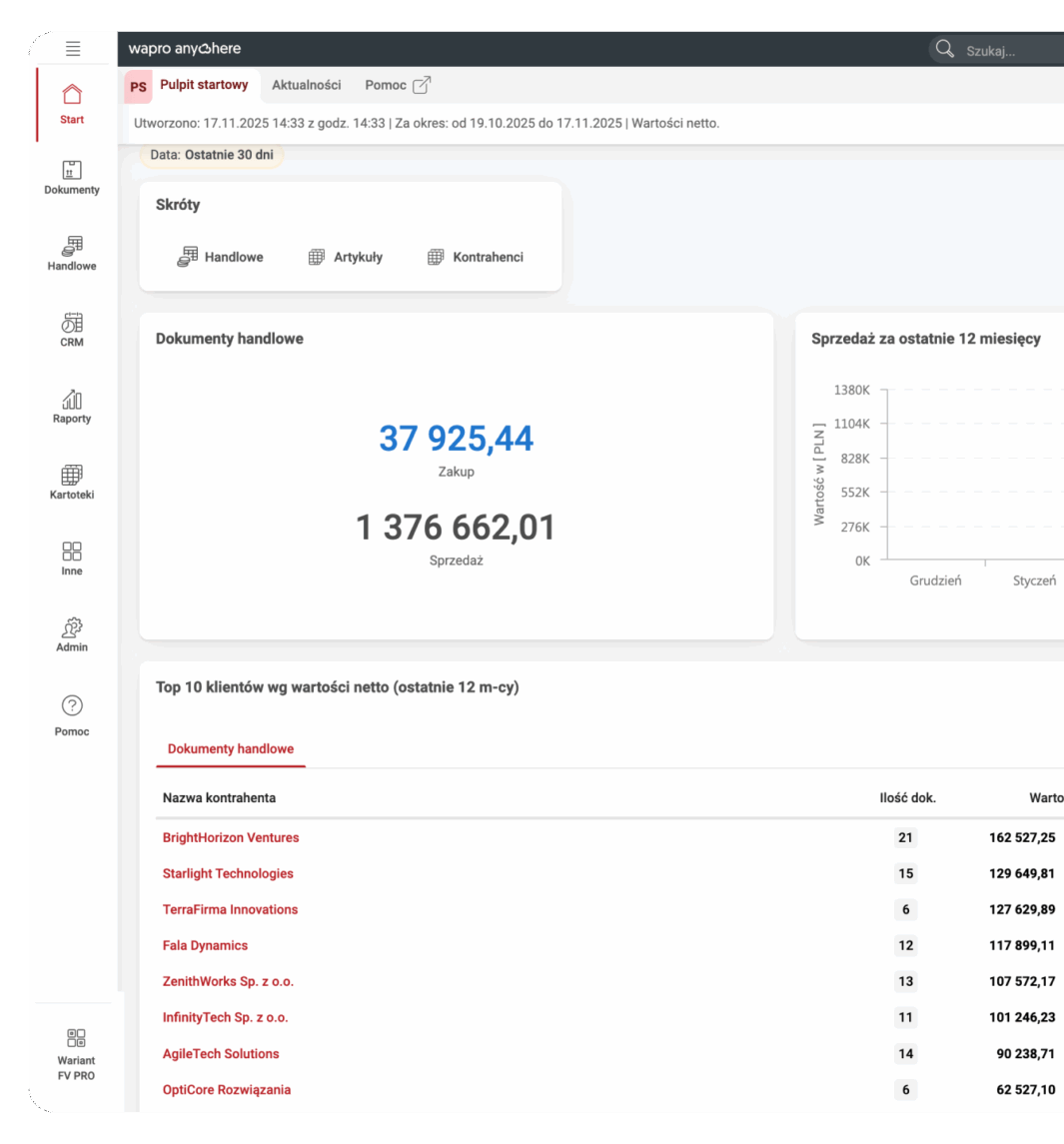Open the Kartoteki module icon
The image size is (1064, 1144).
[71, 474]
